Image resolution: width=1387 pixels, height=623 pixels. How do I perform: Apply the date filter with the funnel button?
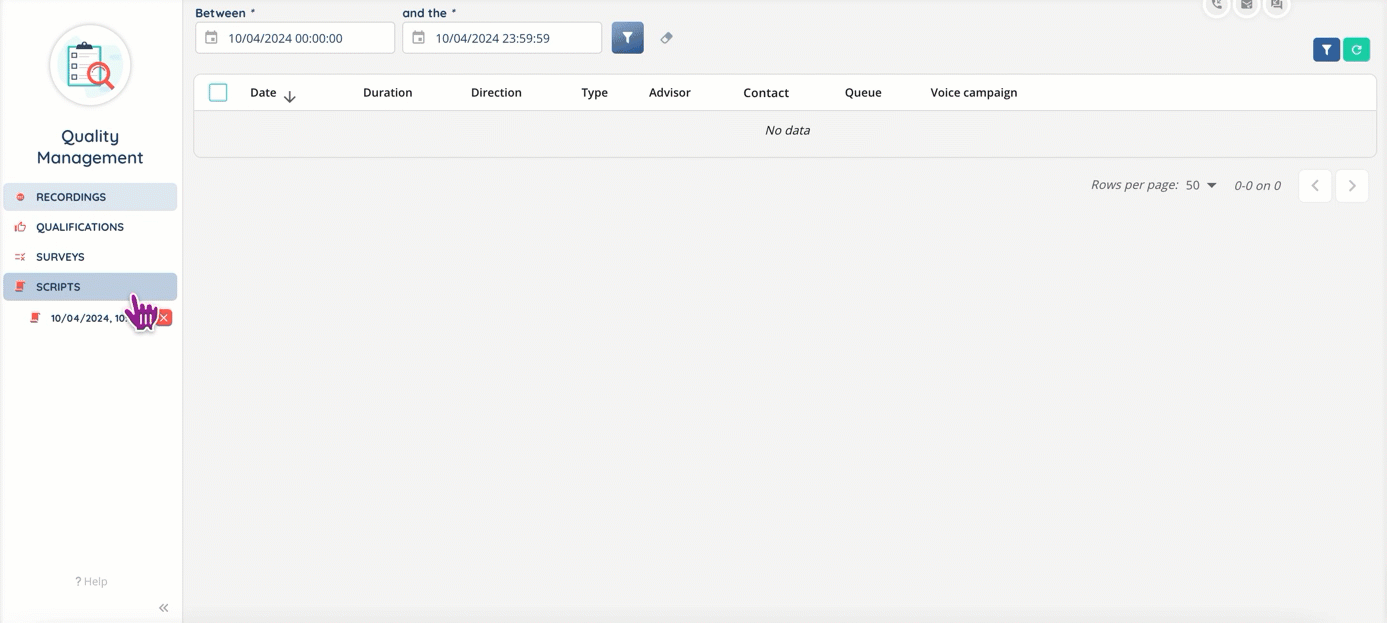coord(627,38)
